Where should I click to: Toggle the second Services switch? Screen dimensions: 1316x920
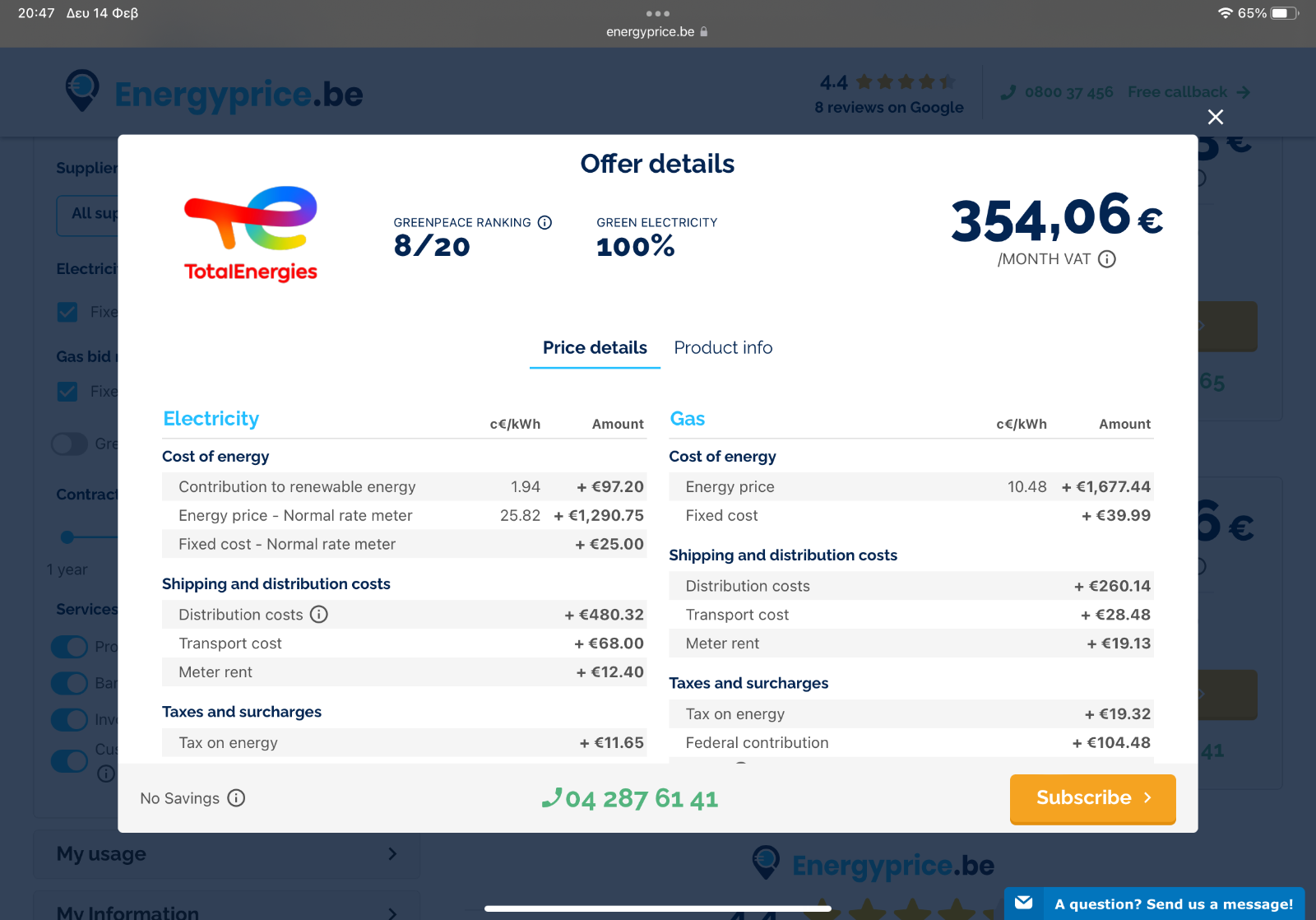pos(69,683)
